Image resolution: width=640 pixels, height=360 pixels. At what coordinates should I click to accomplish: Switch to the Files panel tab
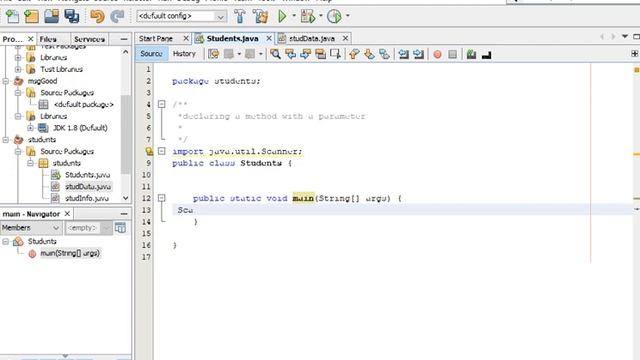(48, 39)
